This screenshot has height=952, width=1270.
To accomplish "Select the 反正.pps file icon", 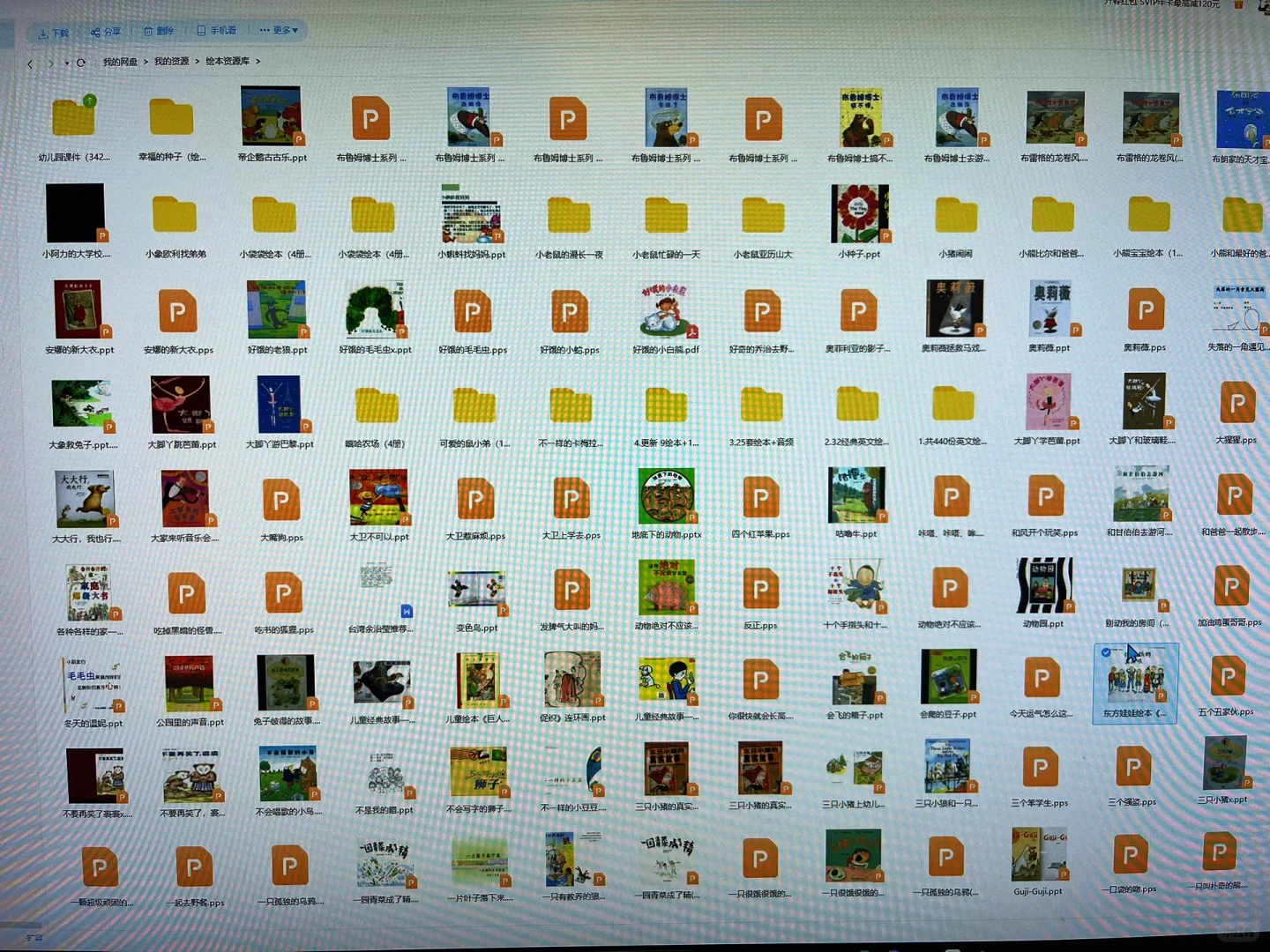I will click(x=759, y=590).
